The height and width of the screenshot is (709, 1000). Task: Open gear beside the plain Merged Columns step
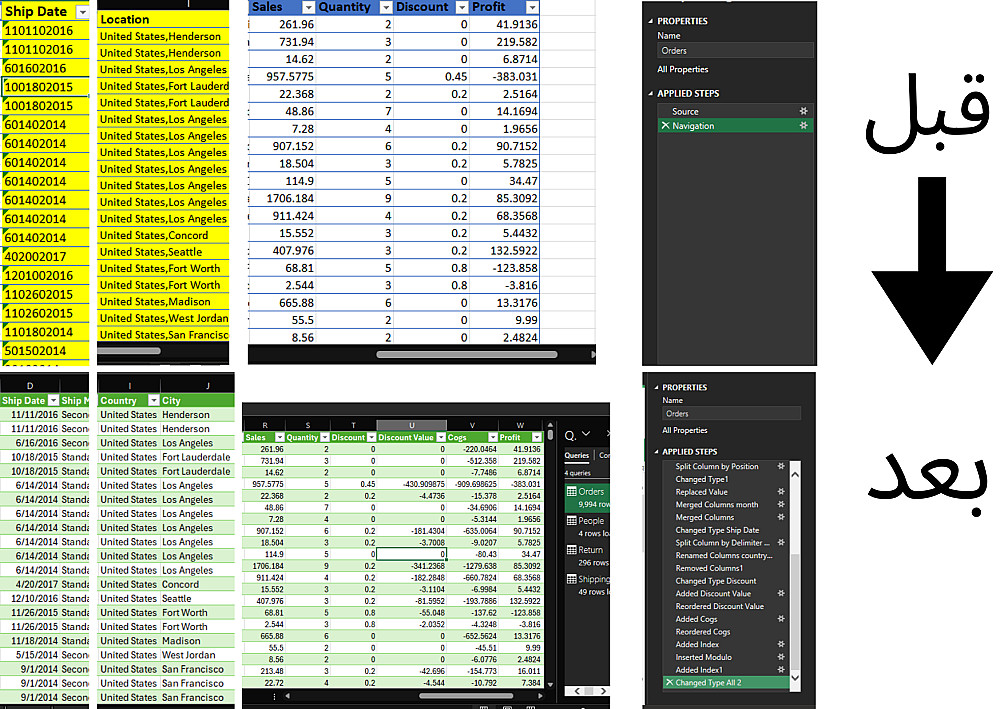(x=781, y=517)
